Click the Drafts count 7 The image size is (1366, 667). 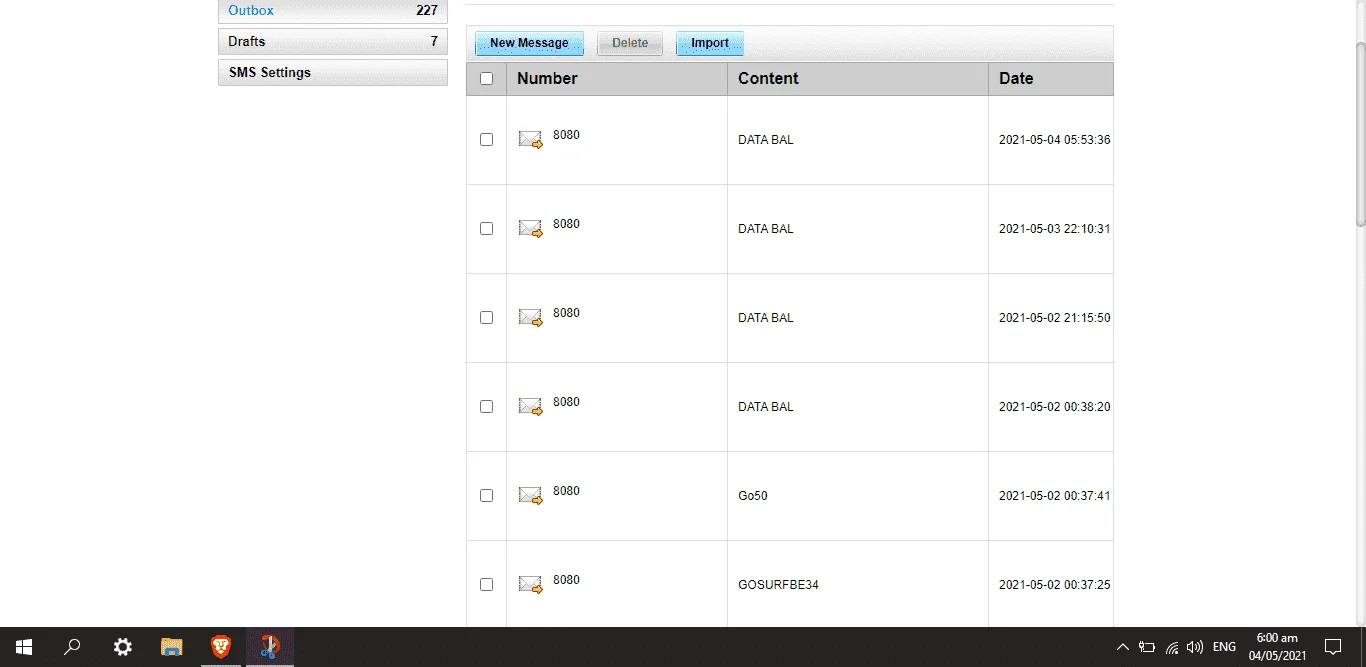click(x=434, y=42)
